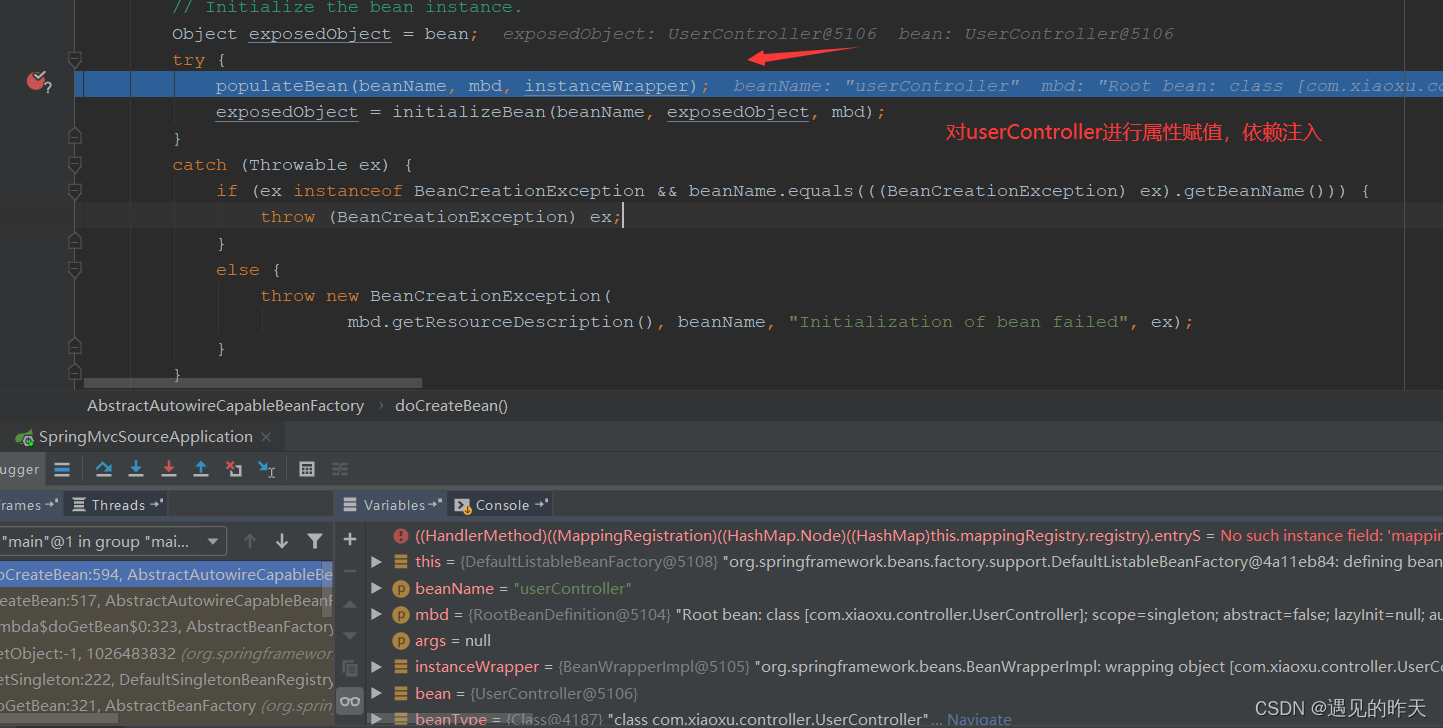1443x728 pixels.
Task: Click the red error icon on the watch expression
Action: tap(401, 536)
